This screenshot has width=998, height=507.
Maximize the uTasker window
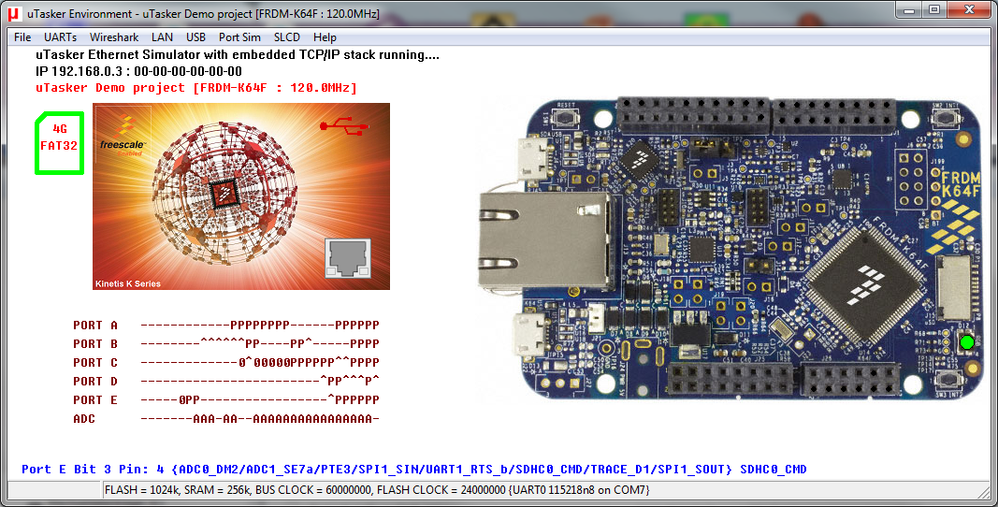click(934, 10)
